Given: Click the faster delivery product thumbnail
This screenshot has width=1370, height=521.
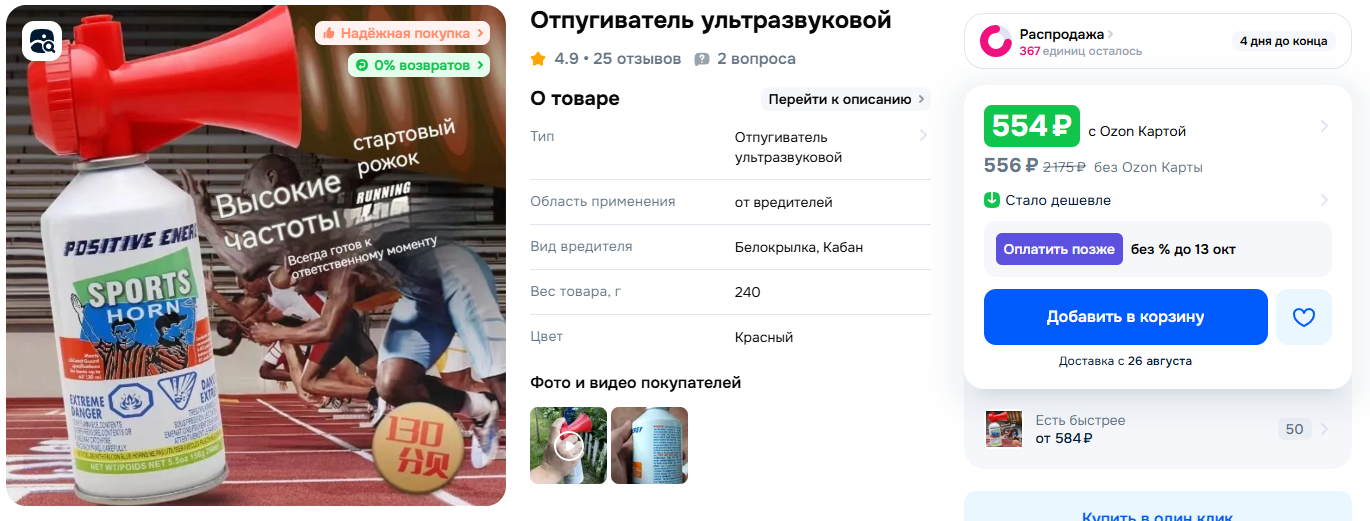Looking at the screenshot, I should pos(1004,429).
